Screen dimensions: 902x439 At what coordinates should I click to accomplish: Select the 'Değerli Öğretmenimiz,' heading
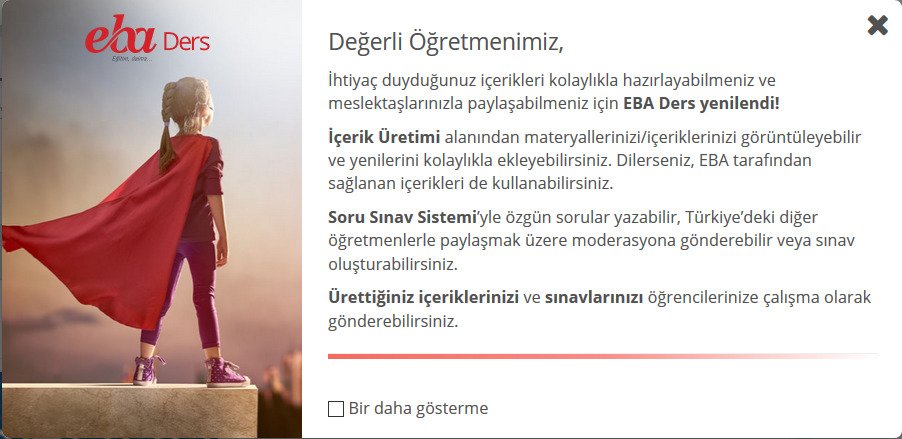click(446, 42)
